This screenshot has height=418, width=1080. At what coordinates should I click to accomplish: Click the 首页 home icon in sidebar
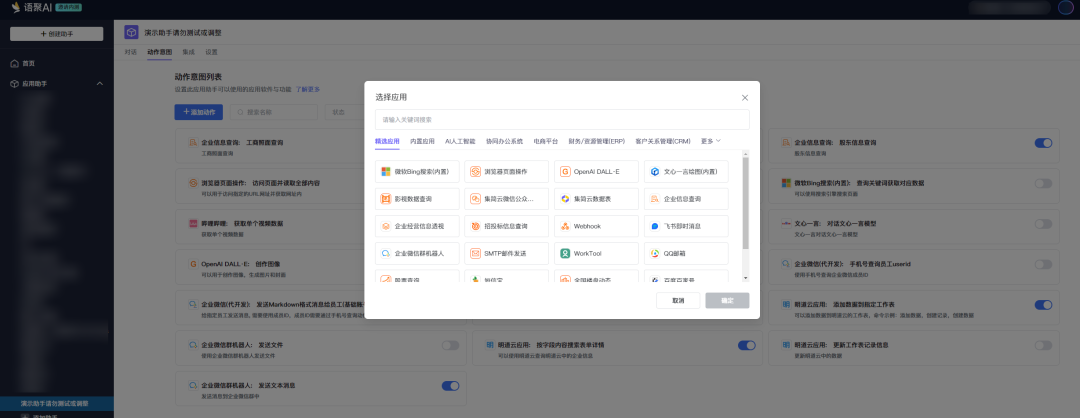14,63
